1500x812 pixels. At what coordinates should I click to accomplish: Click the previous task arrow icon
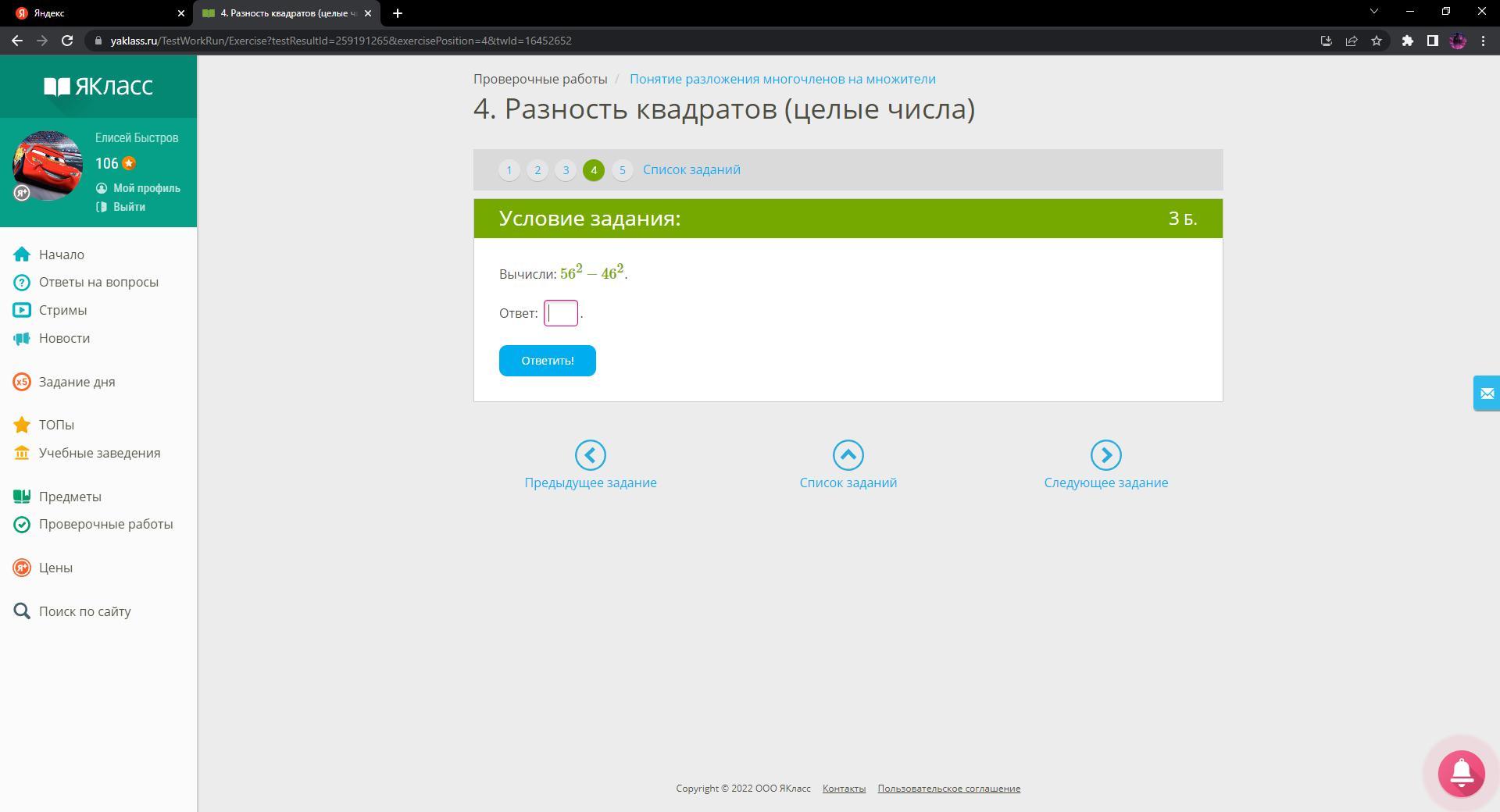pyautogui.click(x=590, y=455)
